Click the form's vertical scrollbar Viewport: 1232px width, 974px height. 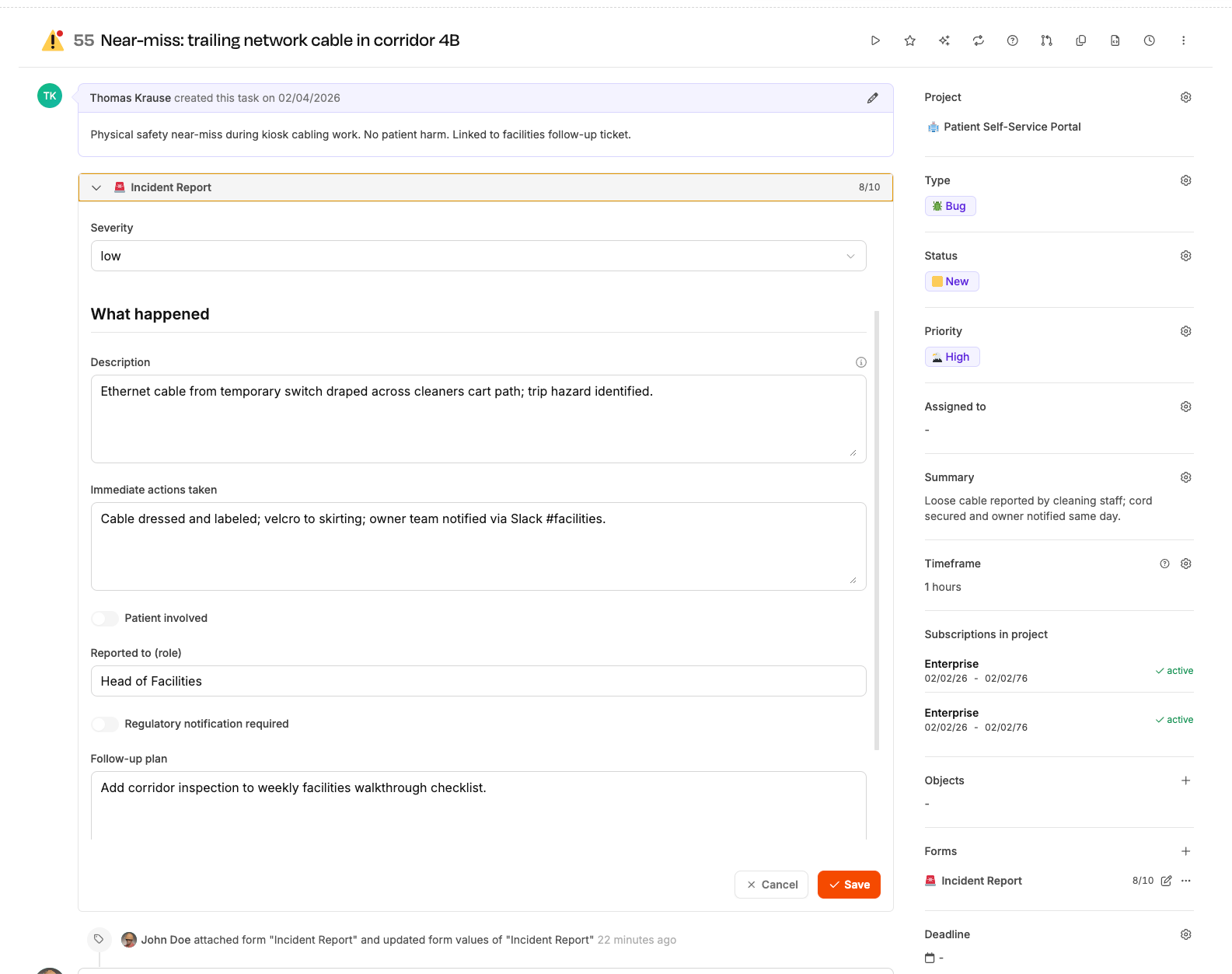pyautogui.click(x=877, y=529)
